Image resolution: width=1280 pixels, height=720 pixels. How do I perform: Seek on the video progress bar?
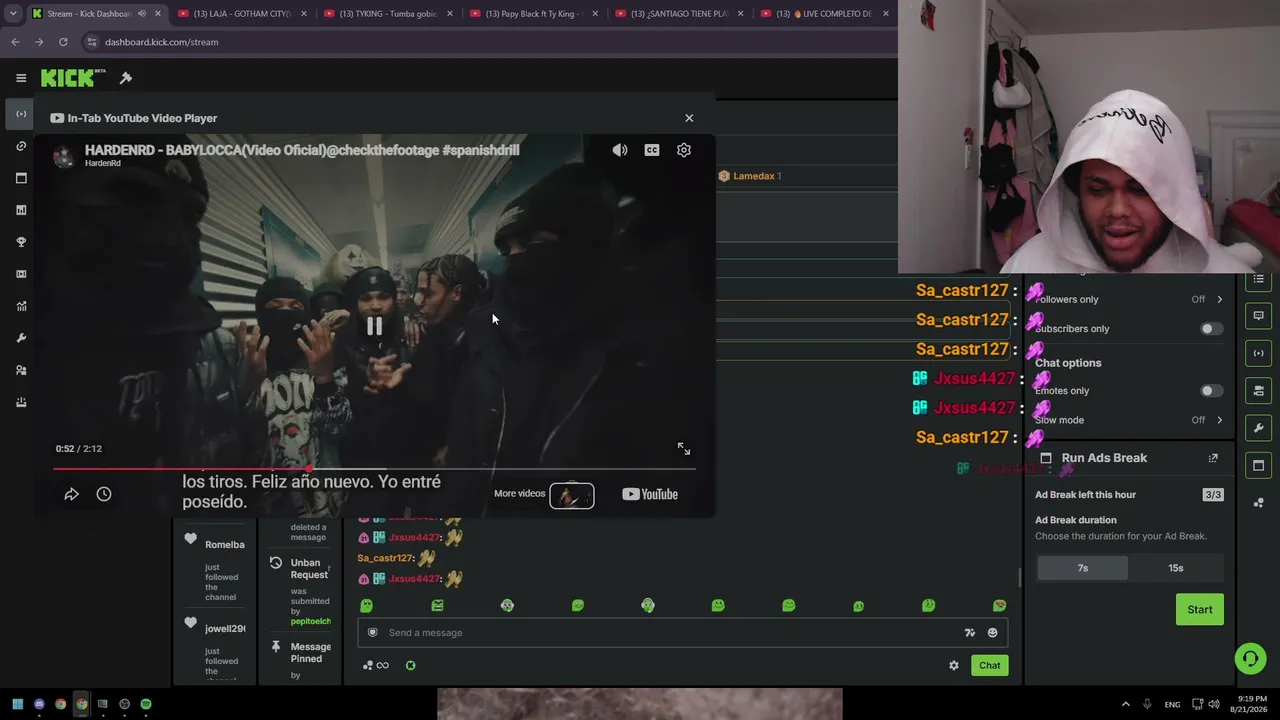pos(374,468)
